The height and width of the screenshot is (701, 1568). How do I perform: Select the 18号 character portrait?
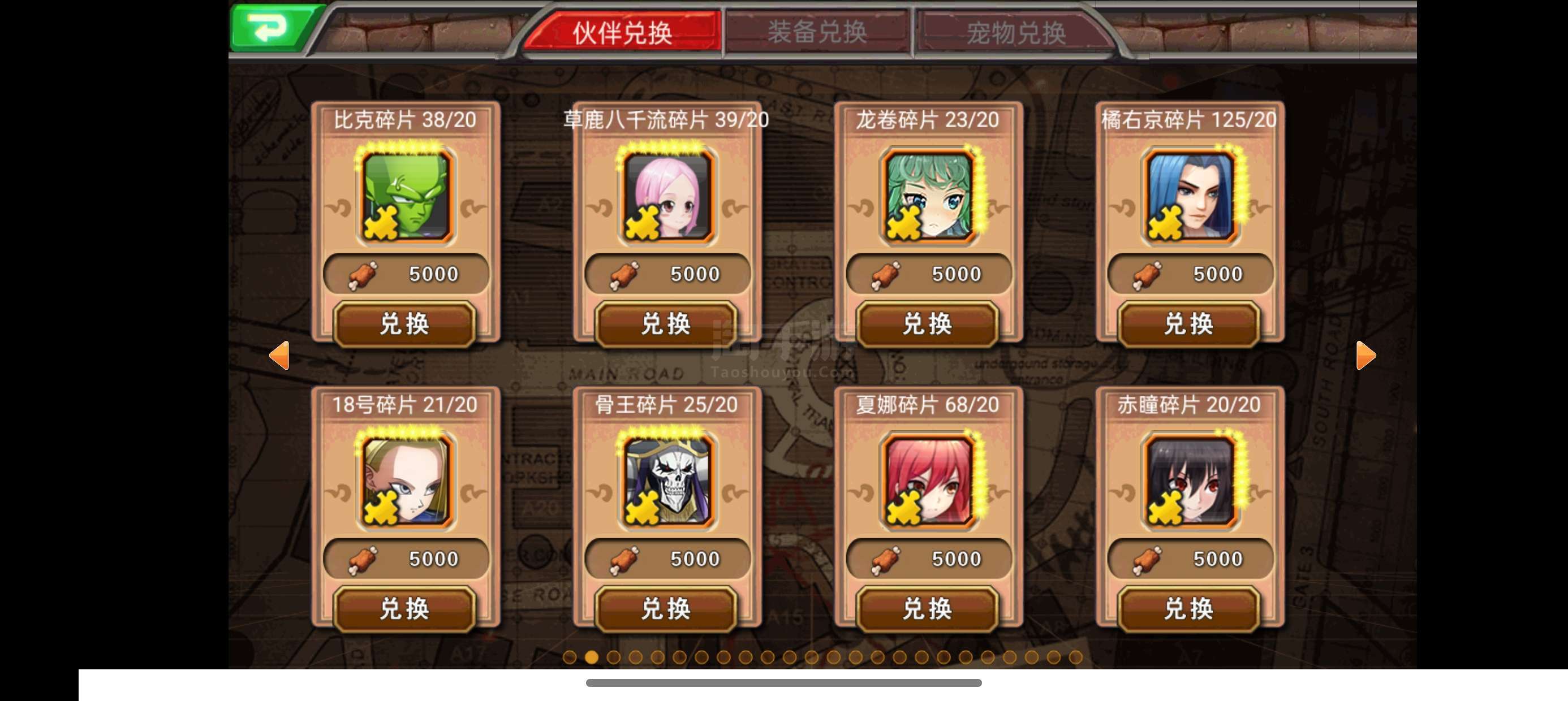coord(406,481)
